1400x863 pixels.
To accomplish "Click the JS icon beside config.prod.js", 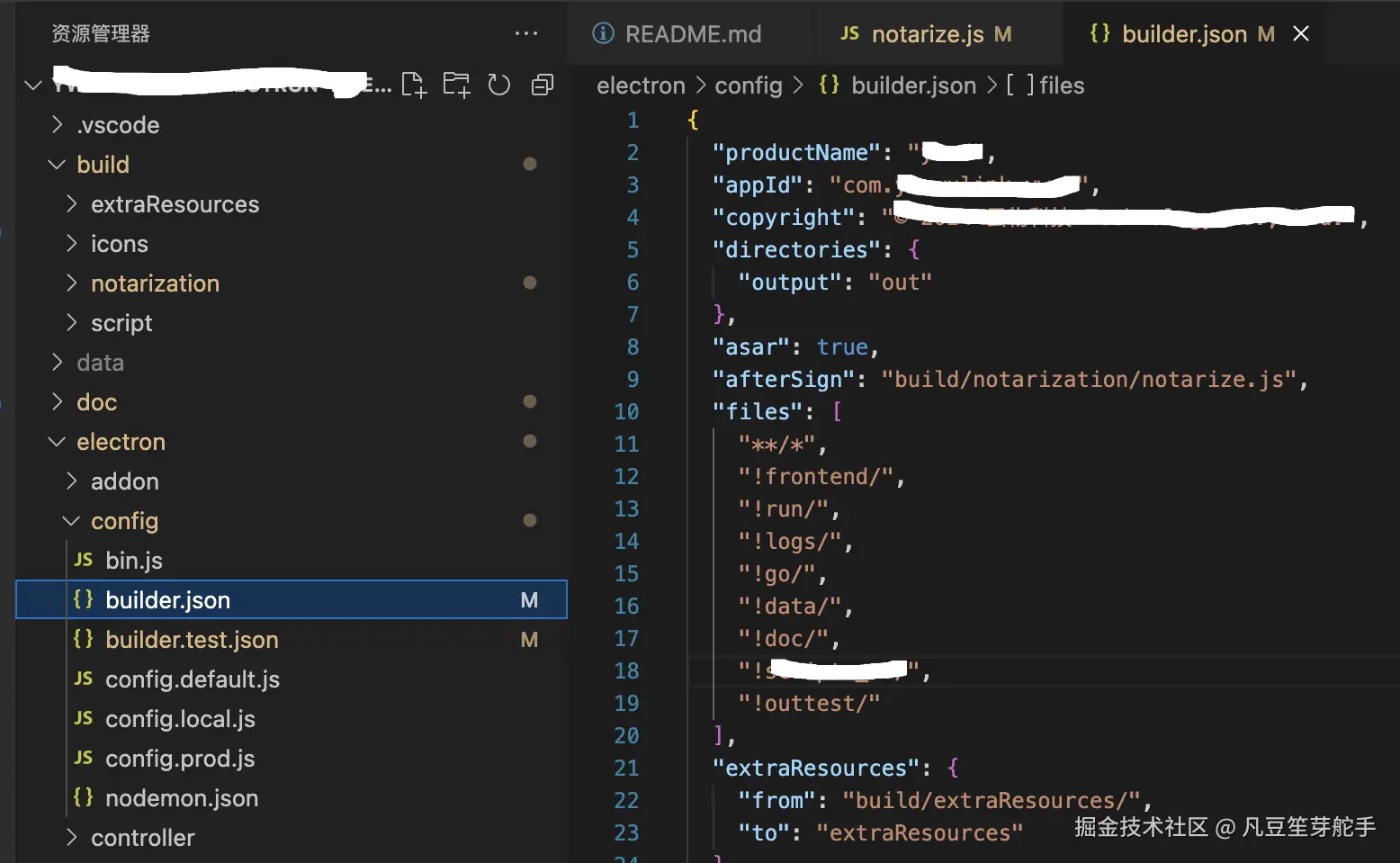I will click(x=84, y=758).
